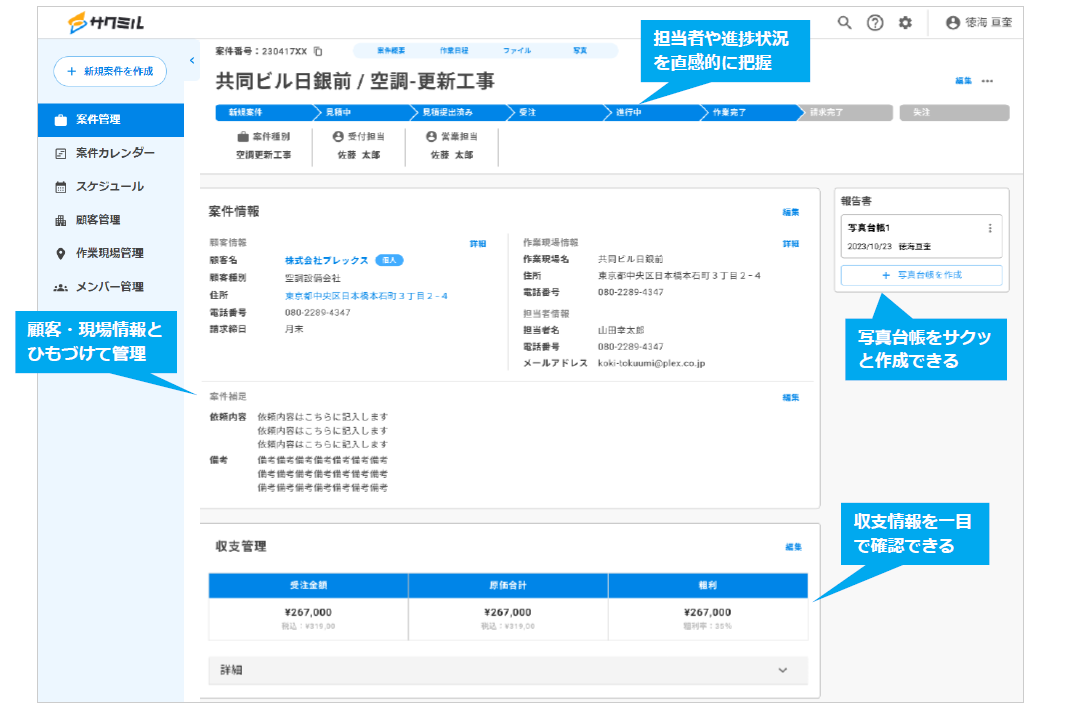Set status to 見積中 step
This screenshot has width=1075, height=705.
(x=361, y=112)
